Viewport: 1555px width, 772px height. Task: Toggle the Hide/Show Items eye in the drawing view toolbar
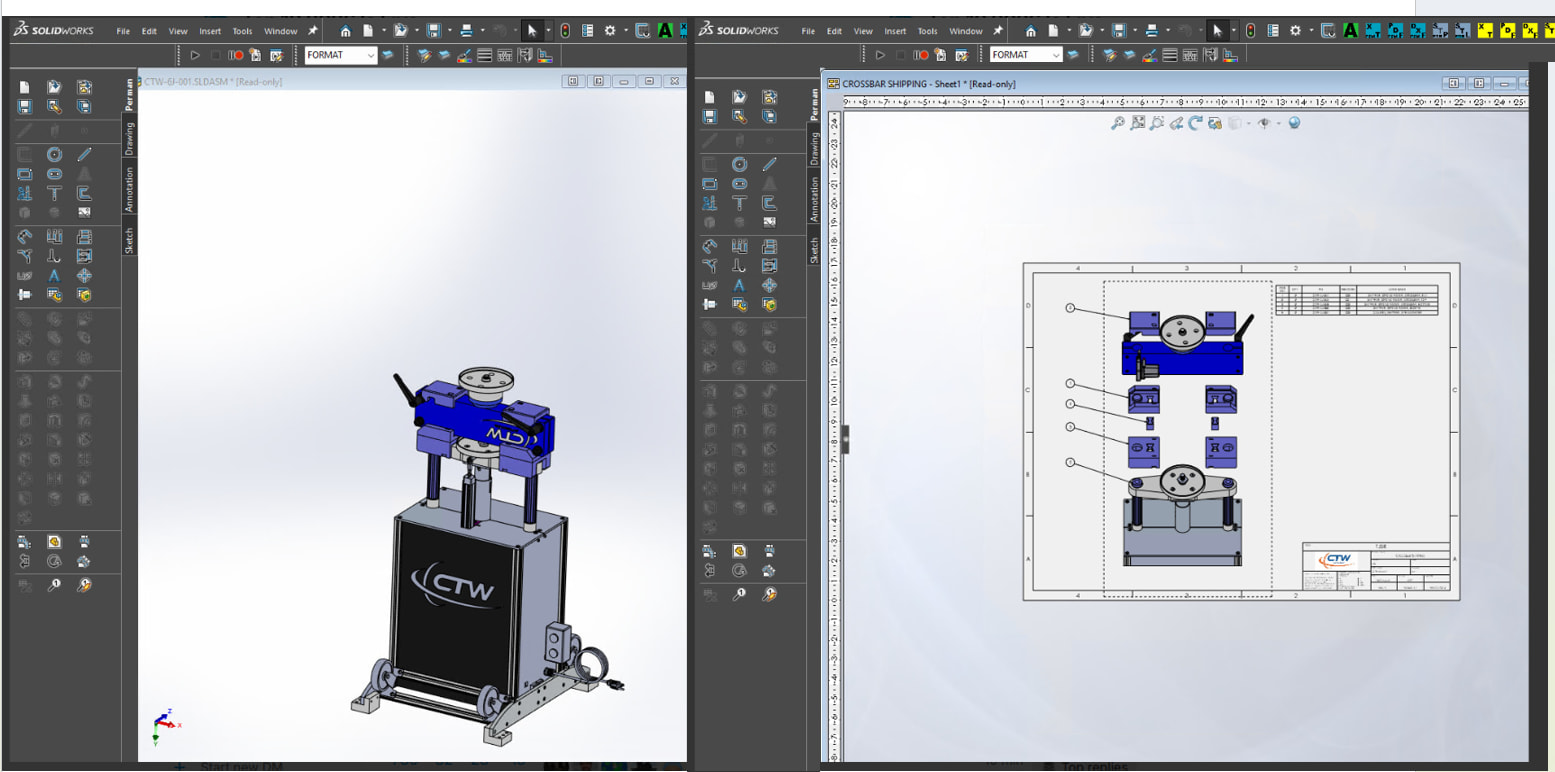1264,123
